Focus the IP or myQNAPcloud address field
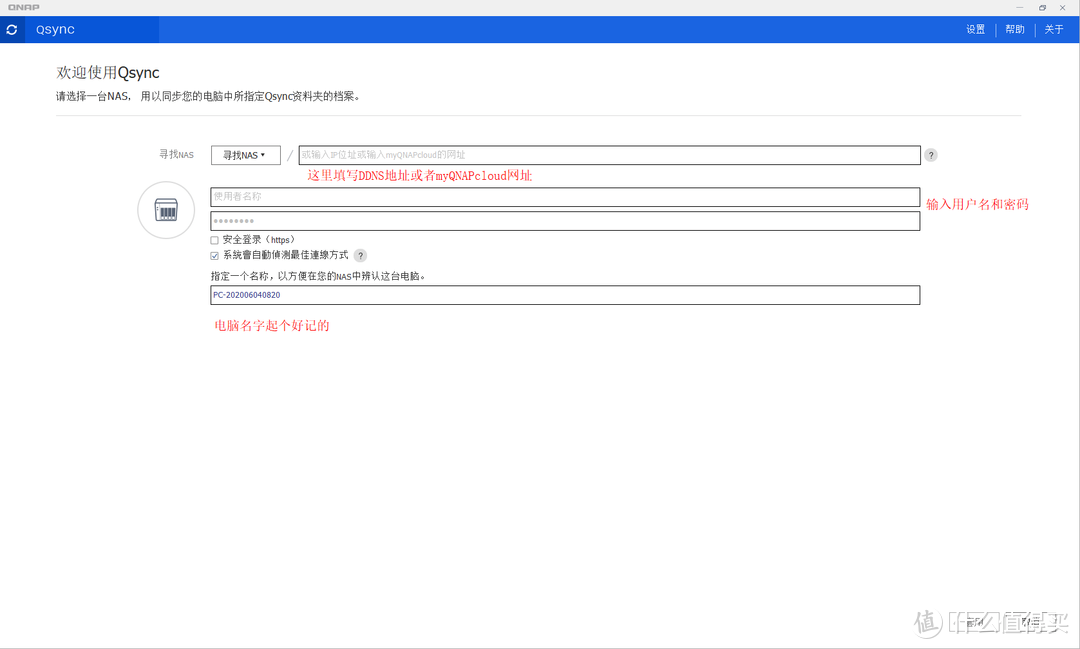1080x649 pixels. click(609, 155)
